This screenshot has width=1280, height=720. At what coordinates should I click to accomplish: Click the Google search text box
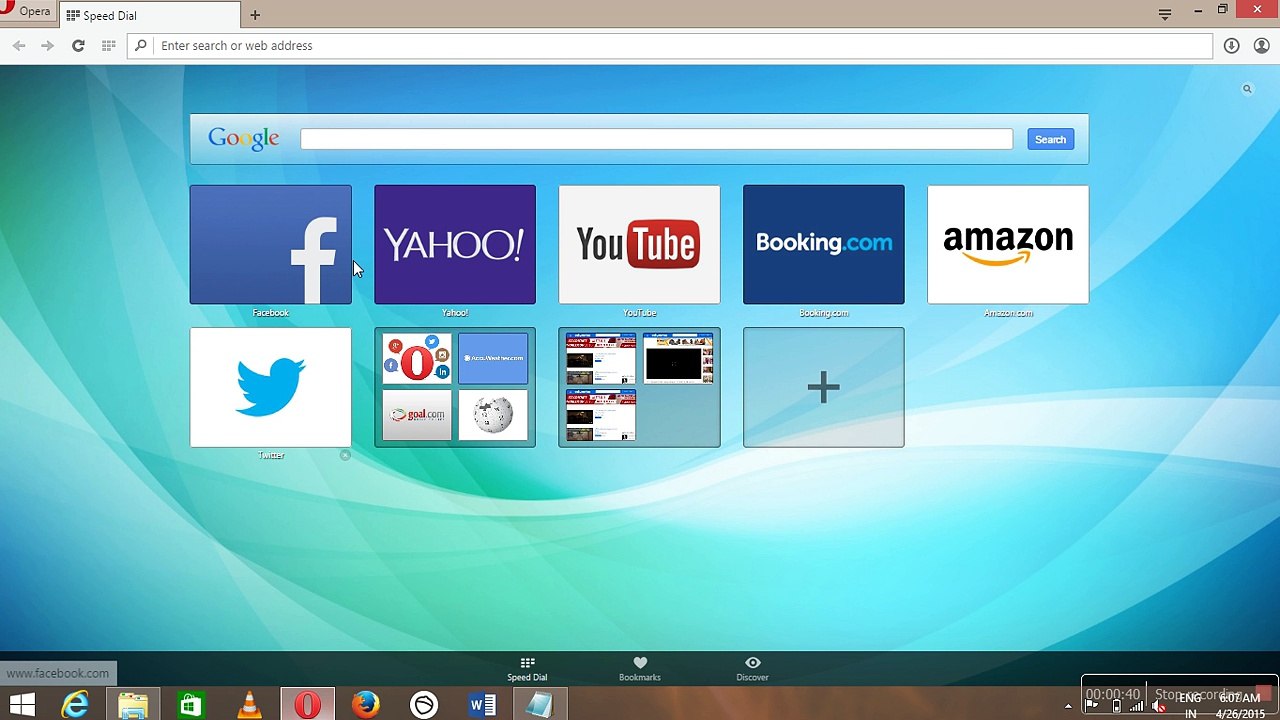tap(656, 139)
